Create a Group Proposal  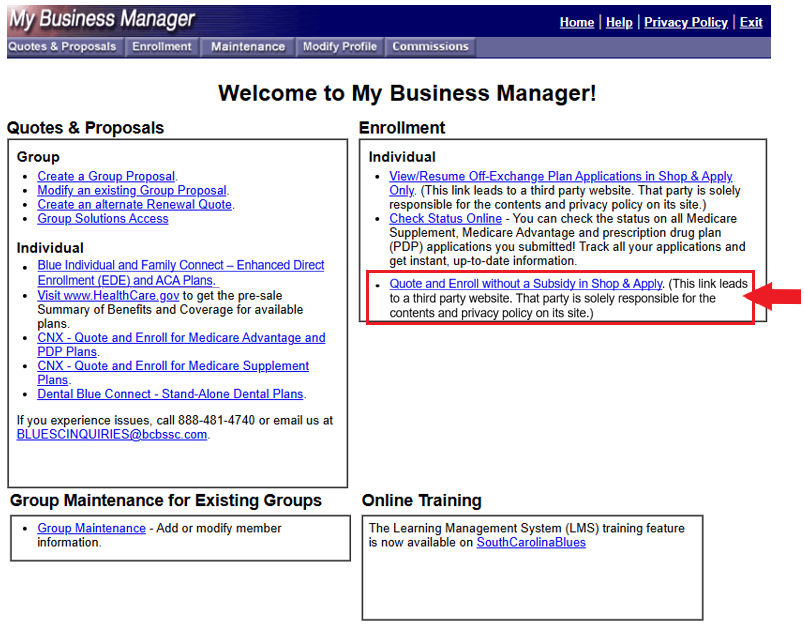[106, 176]
